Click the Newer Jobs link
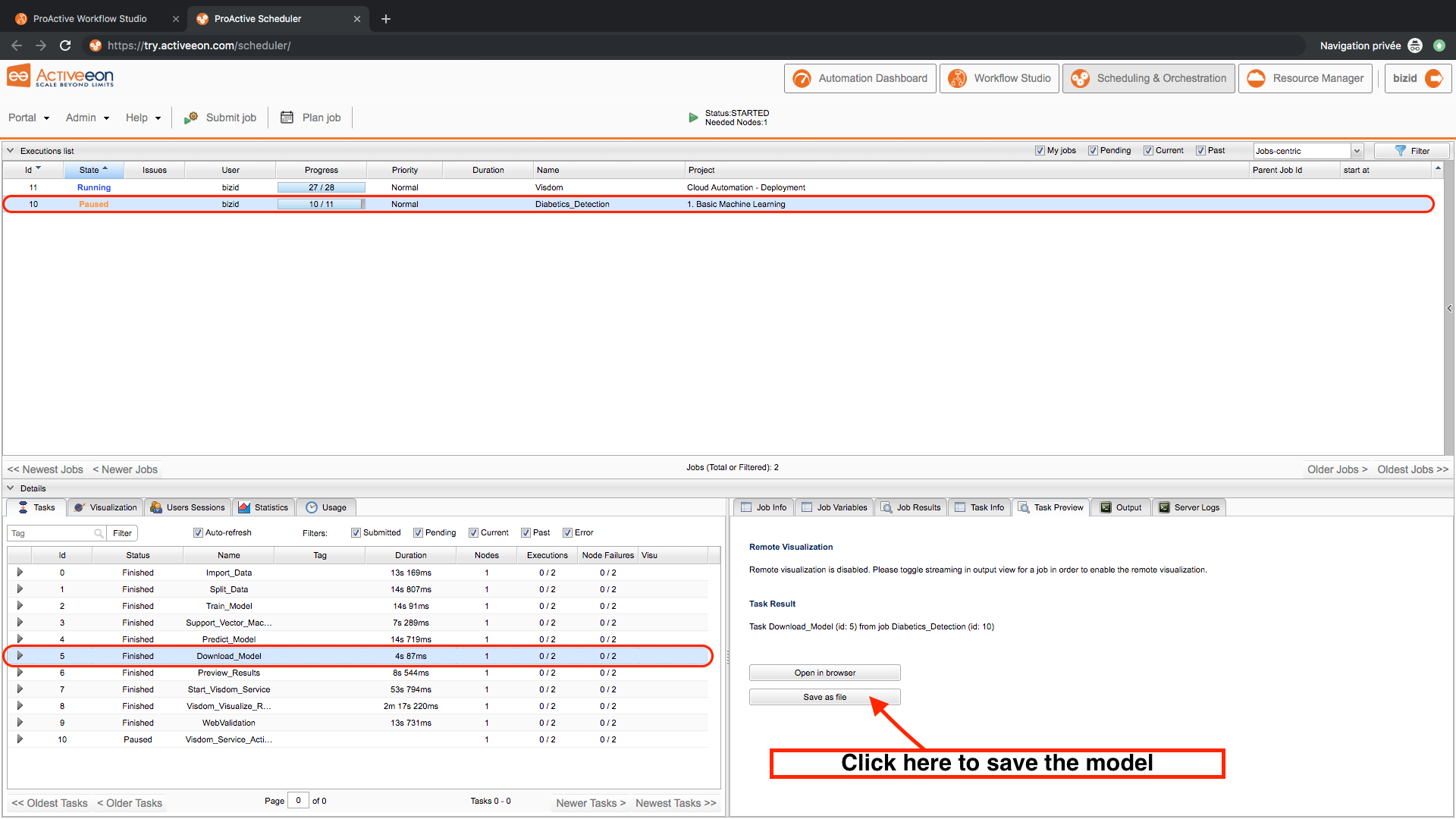This screenshot has width=1456, height=819. click(125, 469)
